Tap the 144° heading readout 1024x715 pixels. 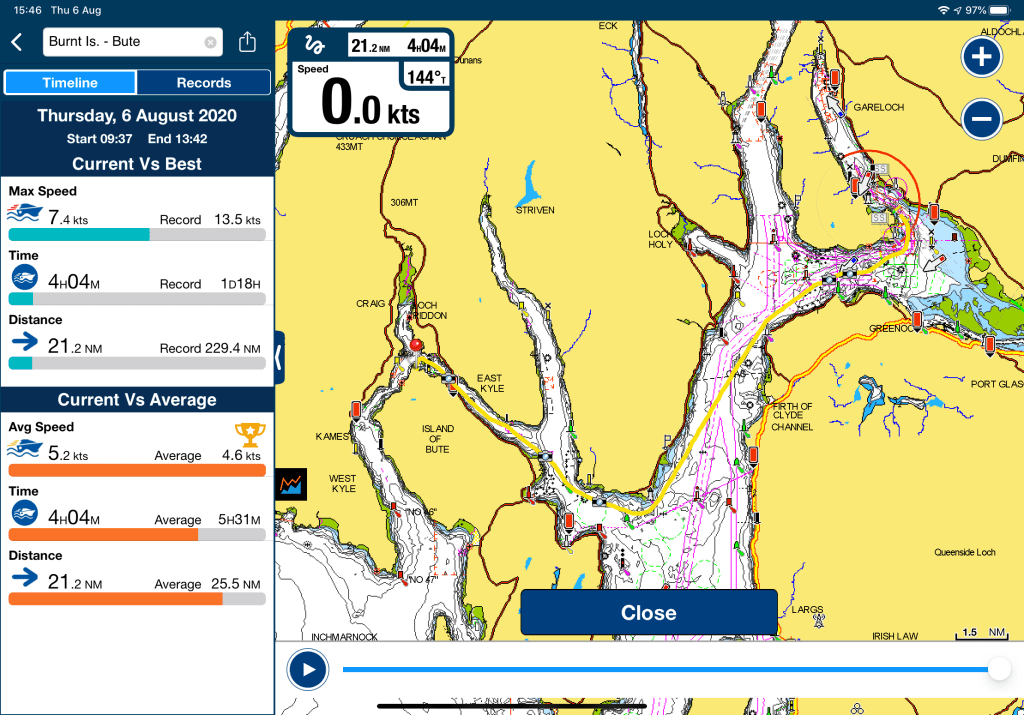pos(425,76)
